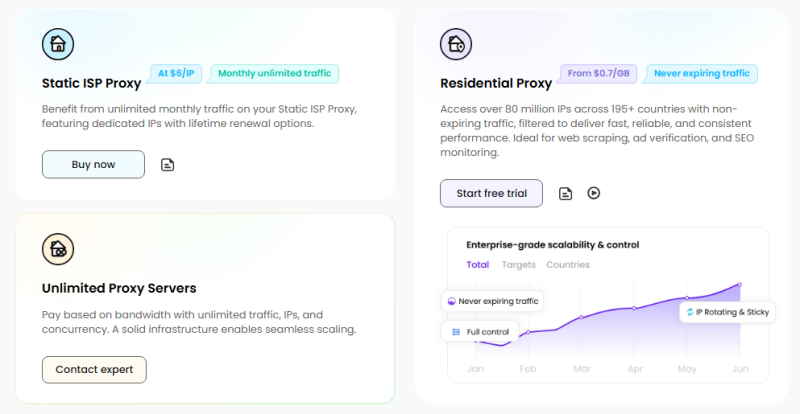Viewport: 800px width, 414px height.
Task: Click the Static ISP Proxy house icon
Action: pyautogui.click(x=58, y=44)
